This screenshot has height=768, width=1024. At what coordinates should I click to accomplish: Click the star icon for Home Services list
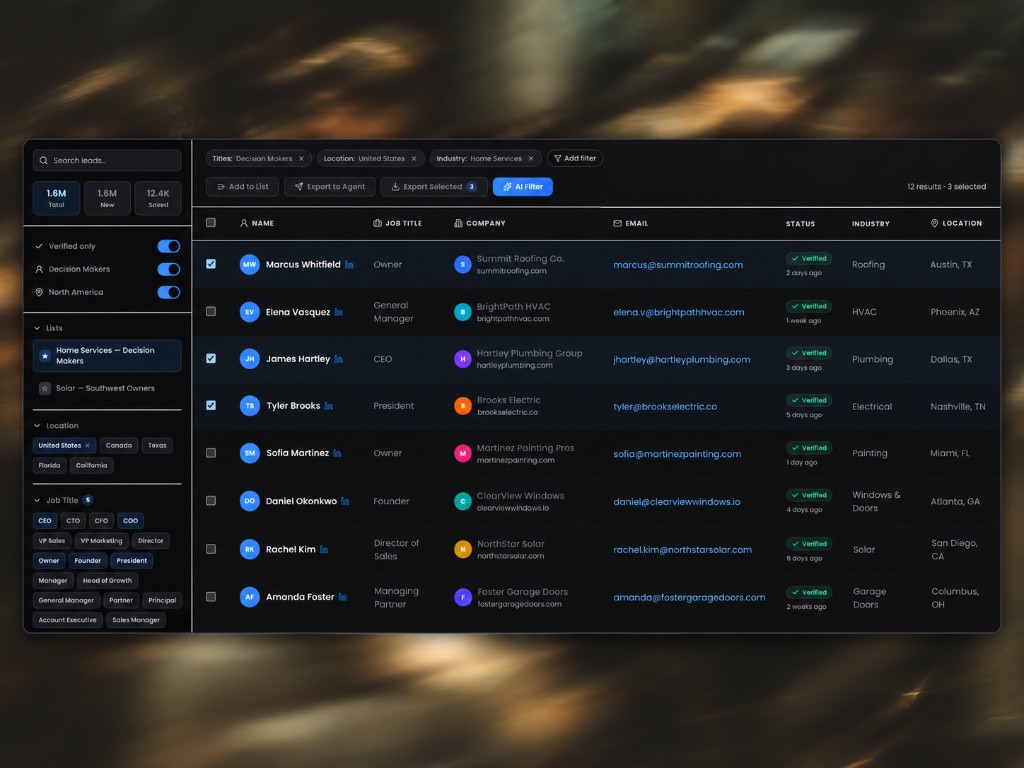tap(45, 356)
